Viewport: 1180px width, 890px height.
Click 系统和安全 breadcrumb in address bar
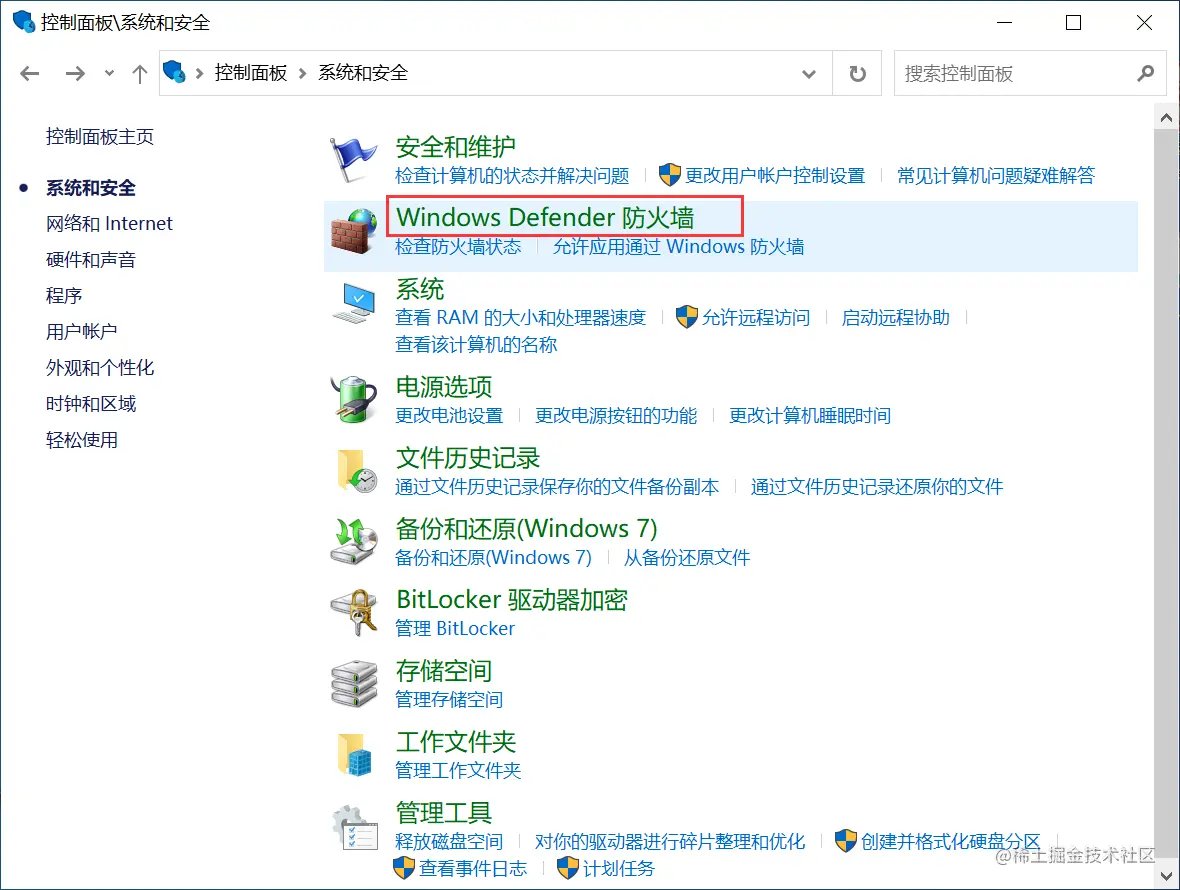(x=363, y=73)
